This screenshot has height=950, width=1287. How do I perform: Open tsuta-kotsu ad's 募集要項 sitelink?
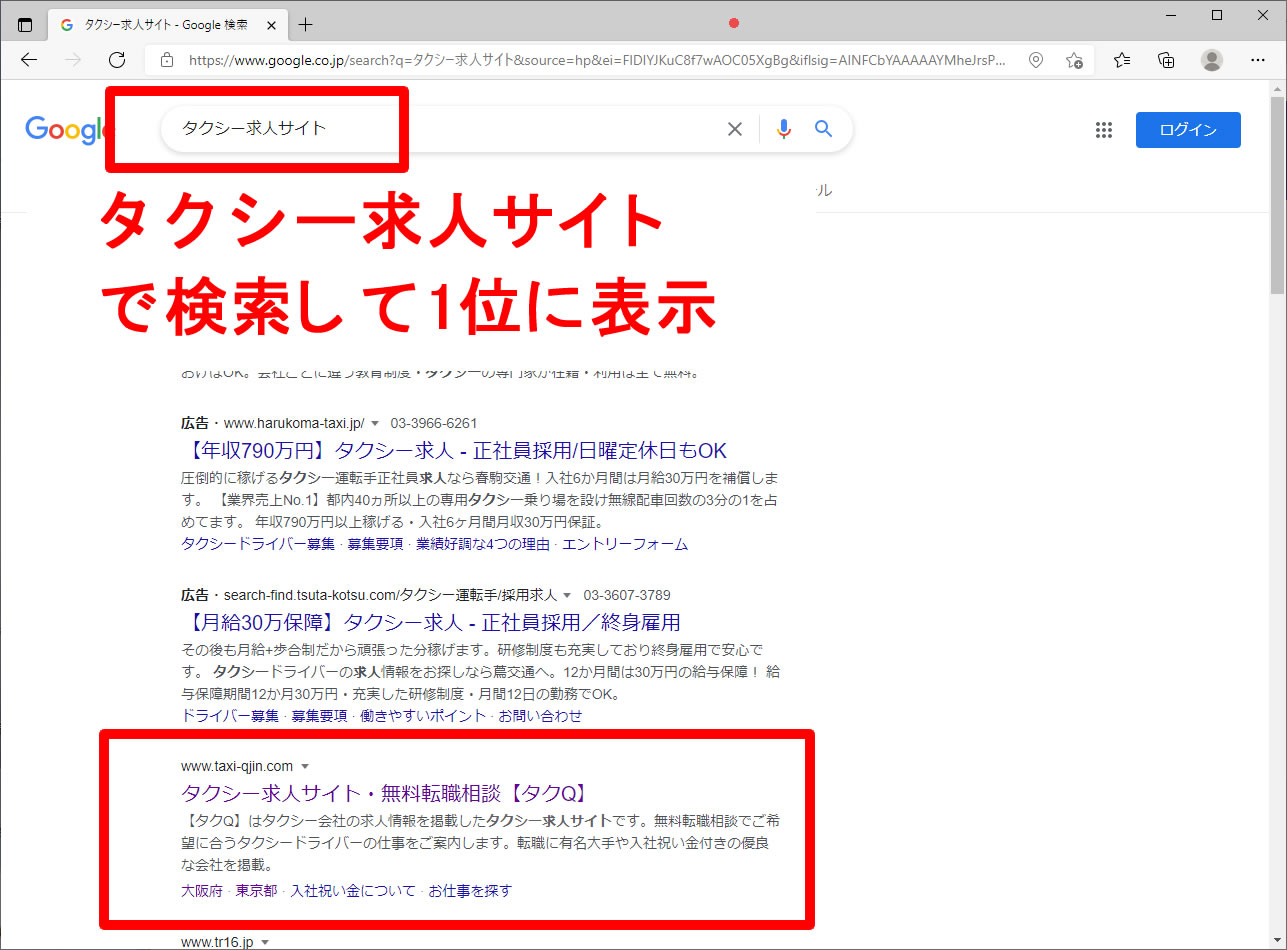[x=319, y=716]
